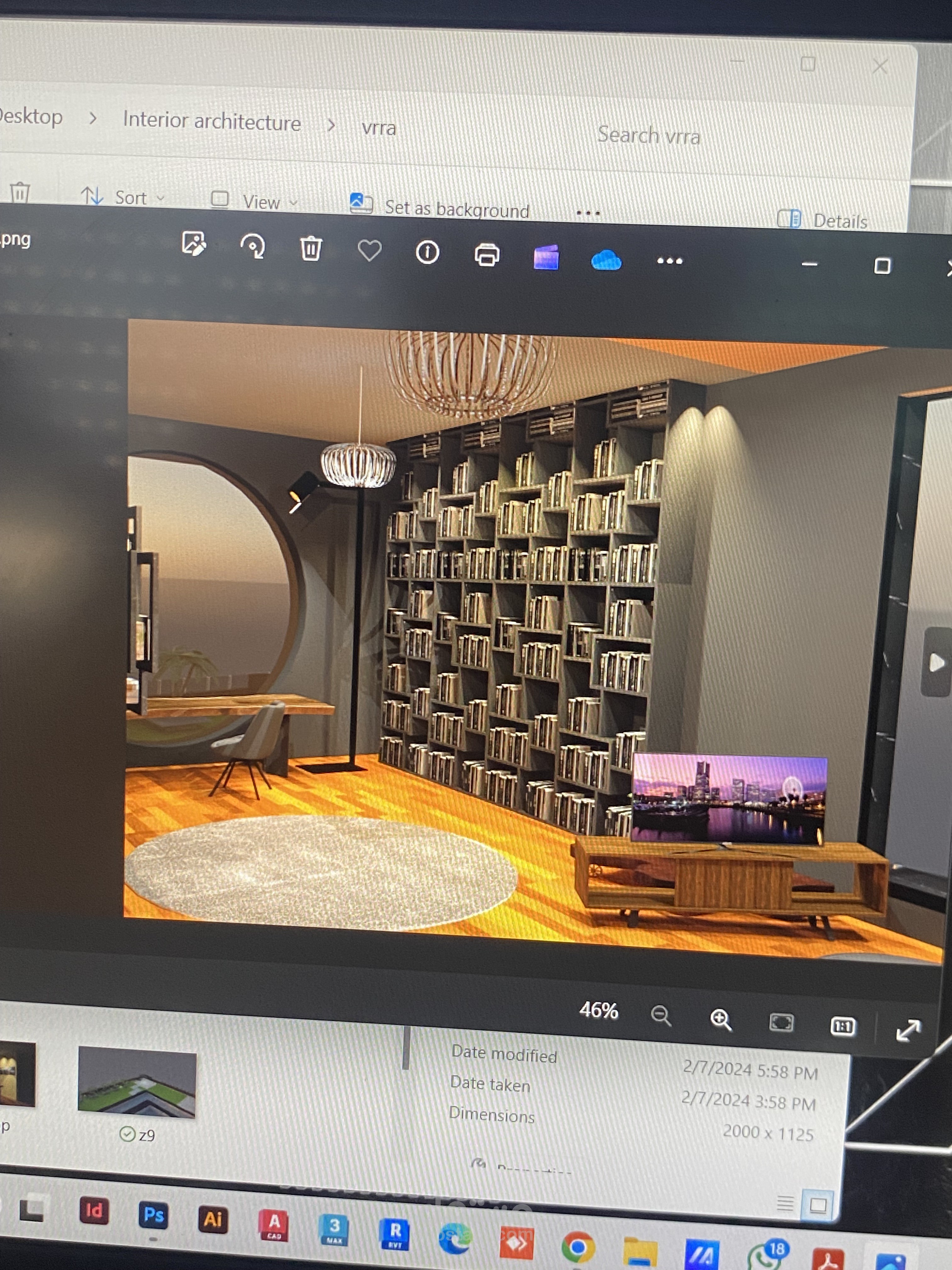Fit the photo to window
This screenshot has width=952, height=1270.
(781, 1022)
